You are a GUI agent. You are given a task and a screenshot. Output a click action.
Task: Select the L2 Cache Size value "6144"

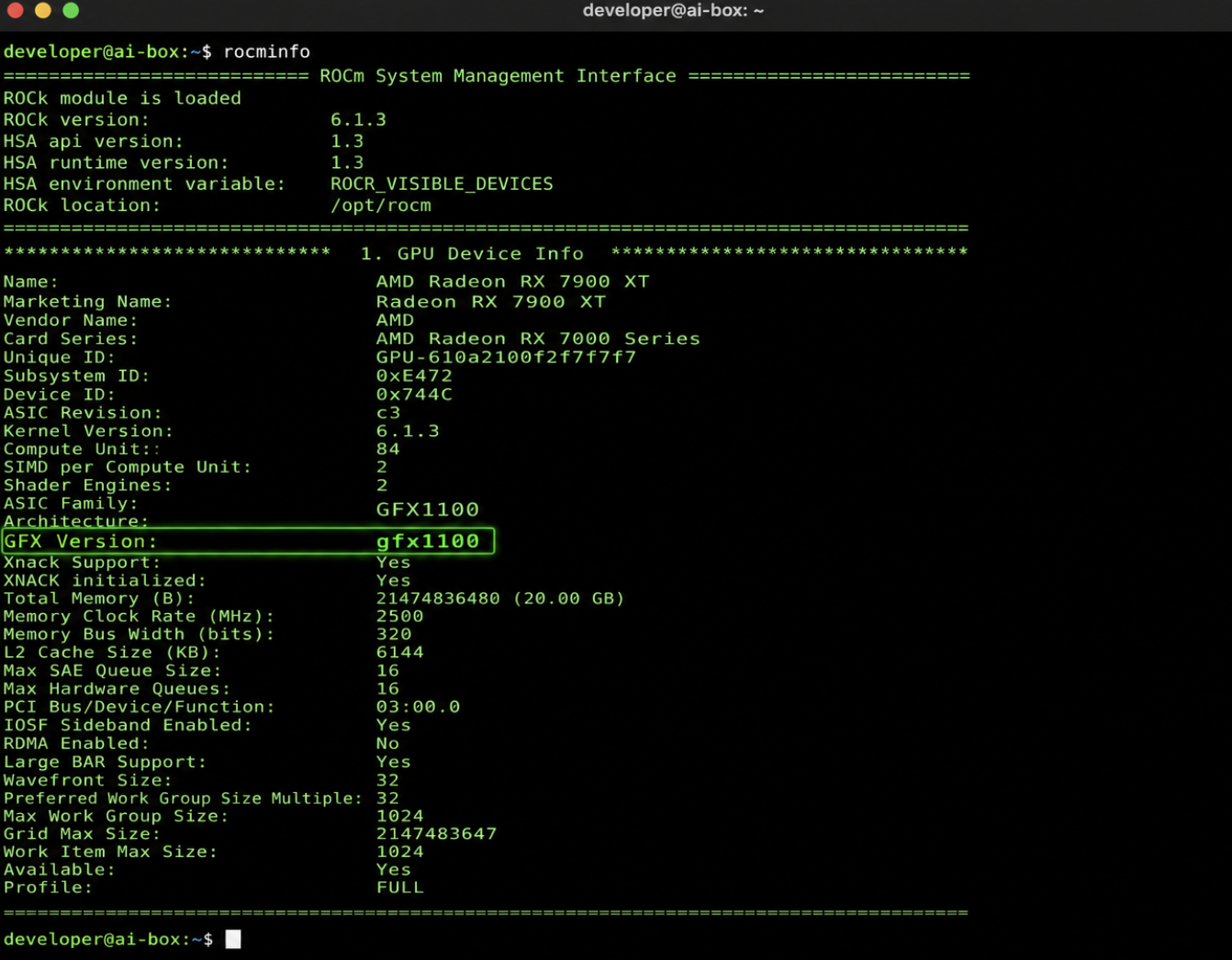(400, 653)
